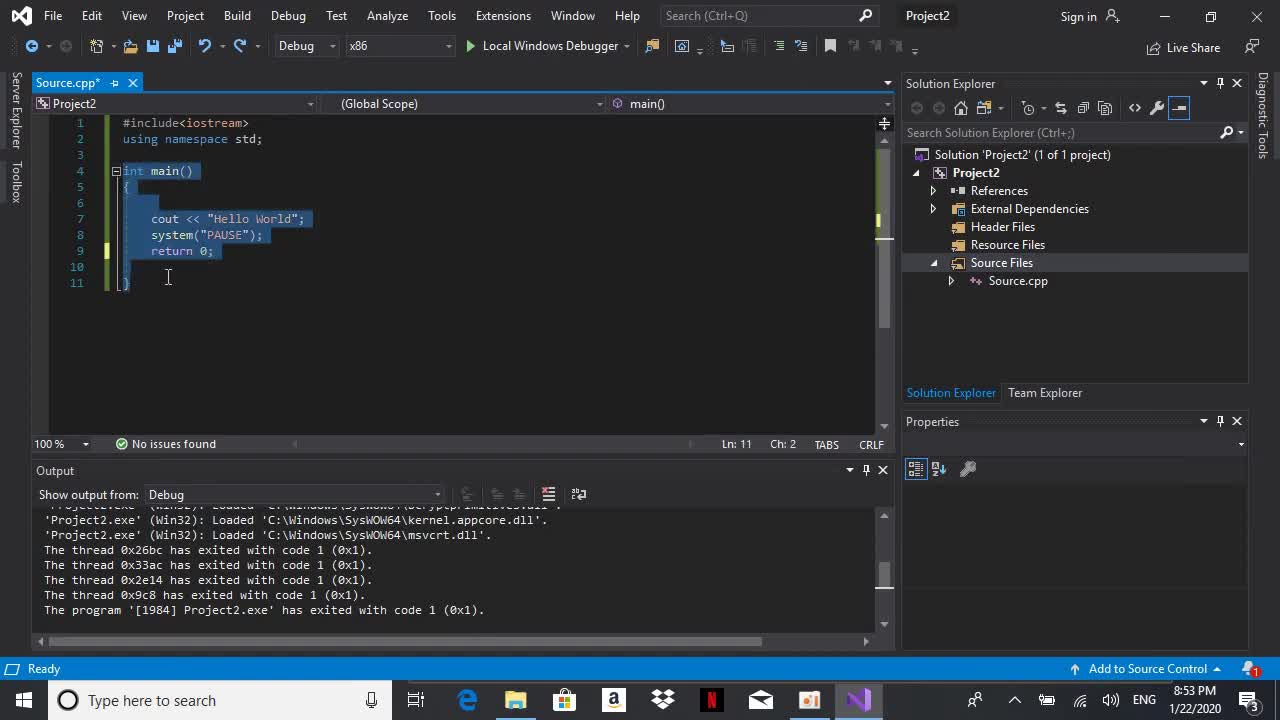Click Categorized view icon in Properties panel
The width and height of the screenshot is (1280, 720).
tap(916, 468)
